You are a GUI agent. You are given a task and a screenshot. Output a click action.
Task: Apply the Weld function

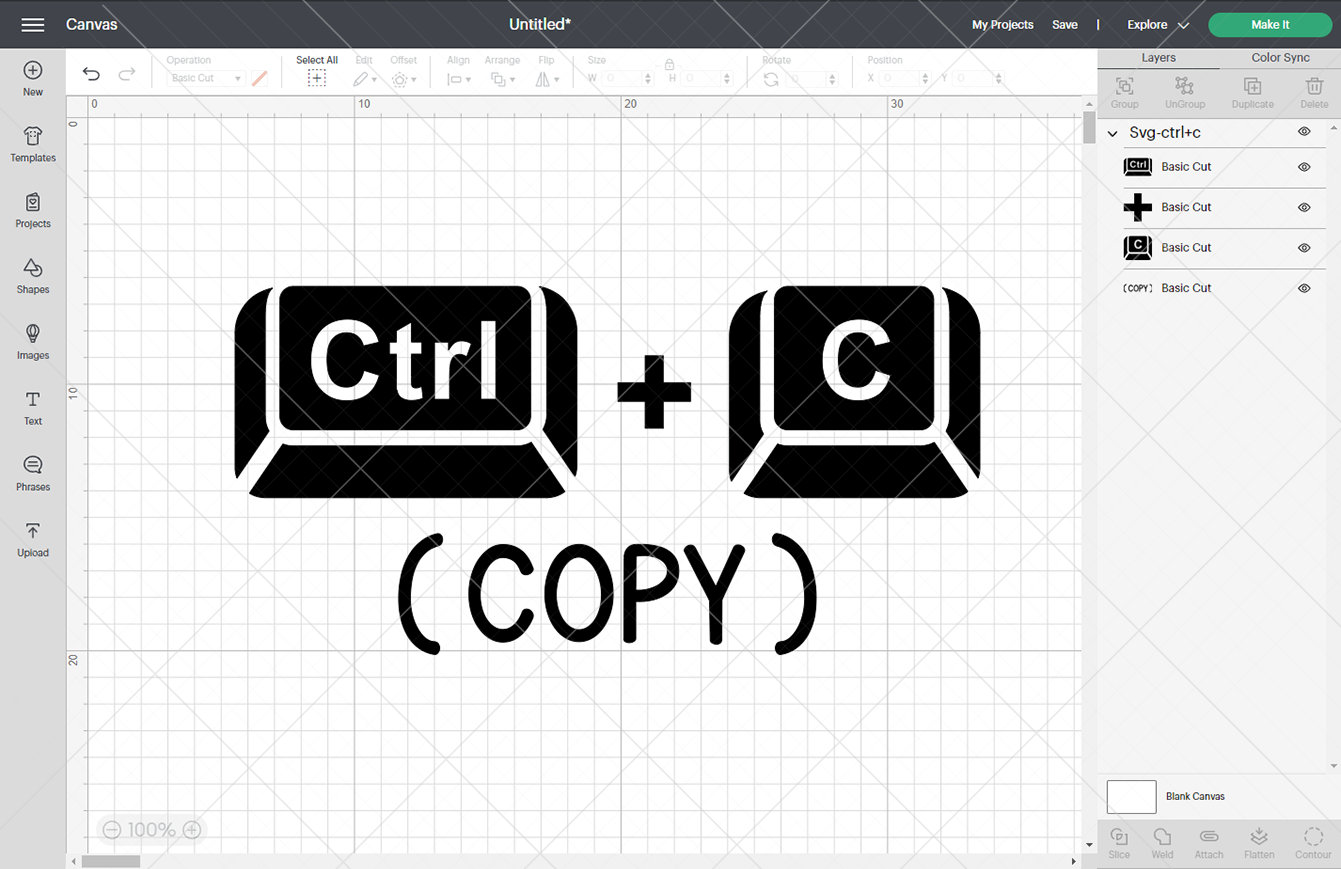pyautogui.click(x=1162, y=842)
